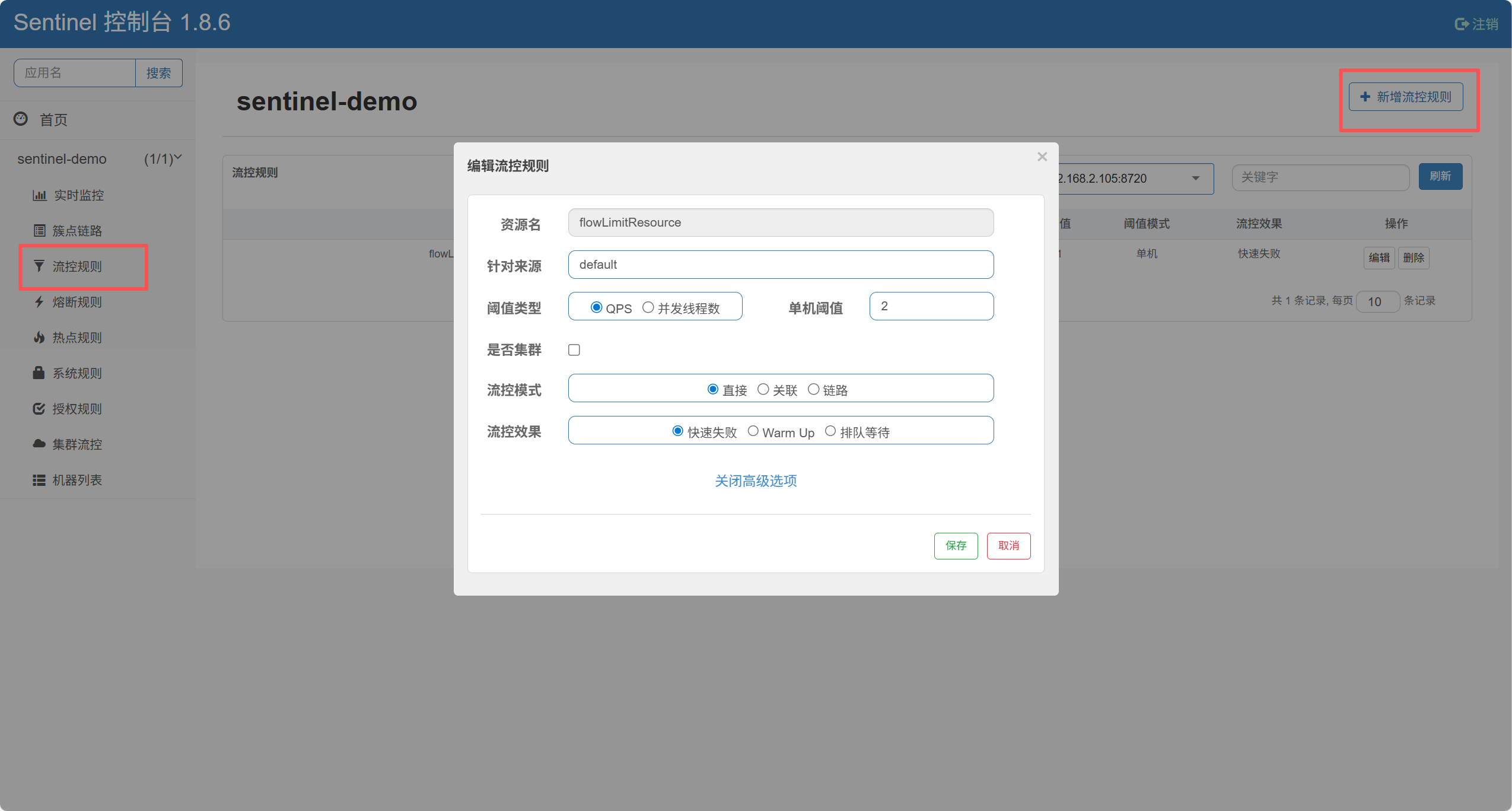Click the 单机阈值 input field
The width and height of the screenshot is (1512, 811).
[931, 306]
